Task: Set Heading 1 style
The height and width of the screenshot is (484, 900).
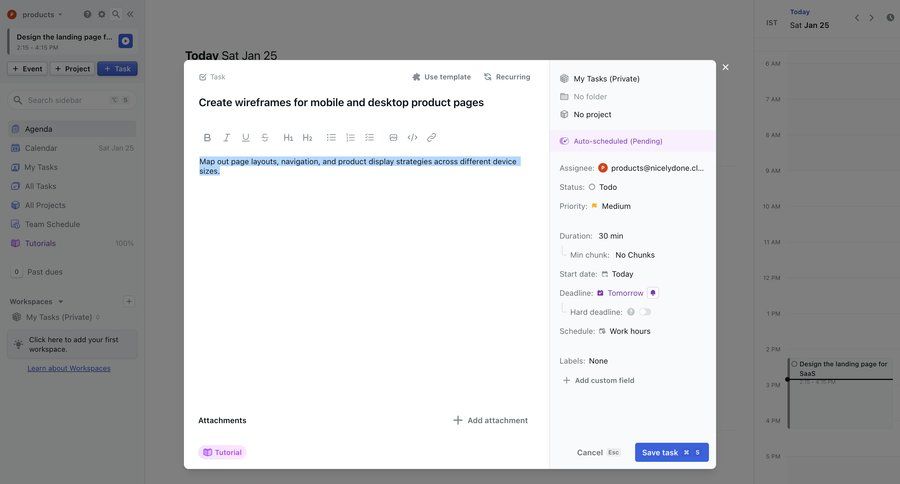Action: (288, 137)
